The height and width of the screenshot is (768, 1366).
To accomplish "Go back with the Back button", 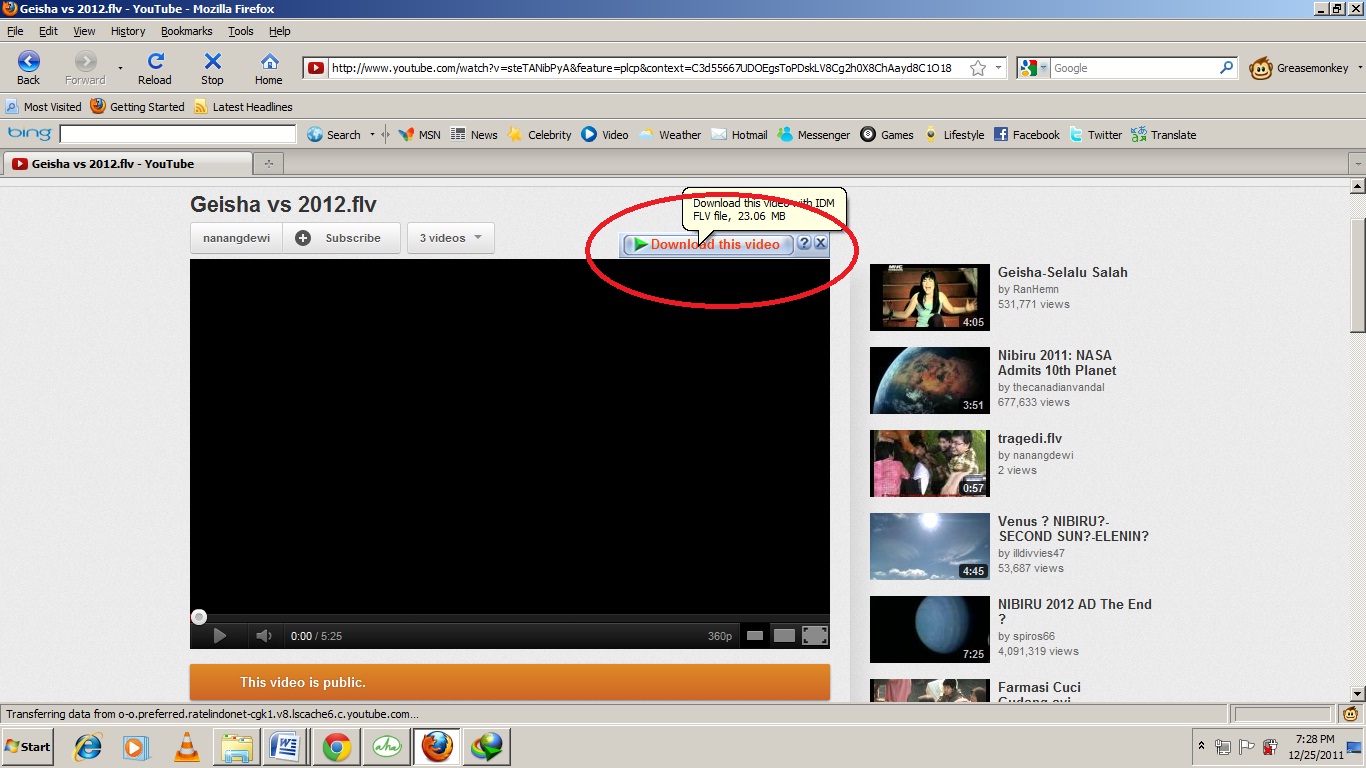I will (x=29, y=68).
